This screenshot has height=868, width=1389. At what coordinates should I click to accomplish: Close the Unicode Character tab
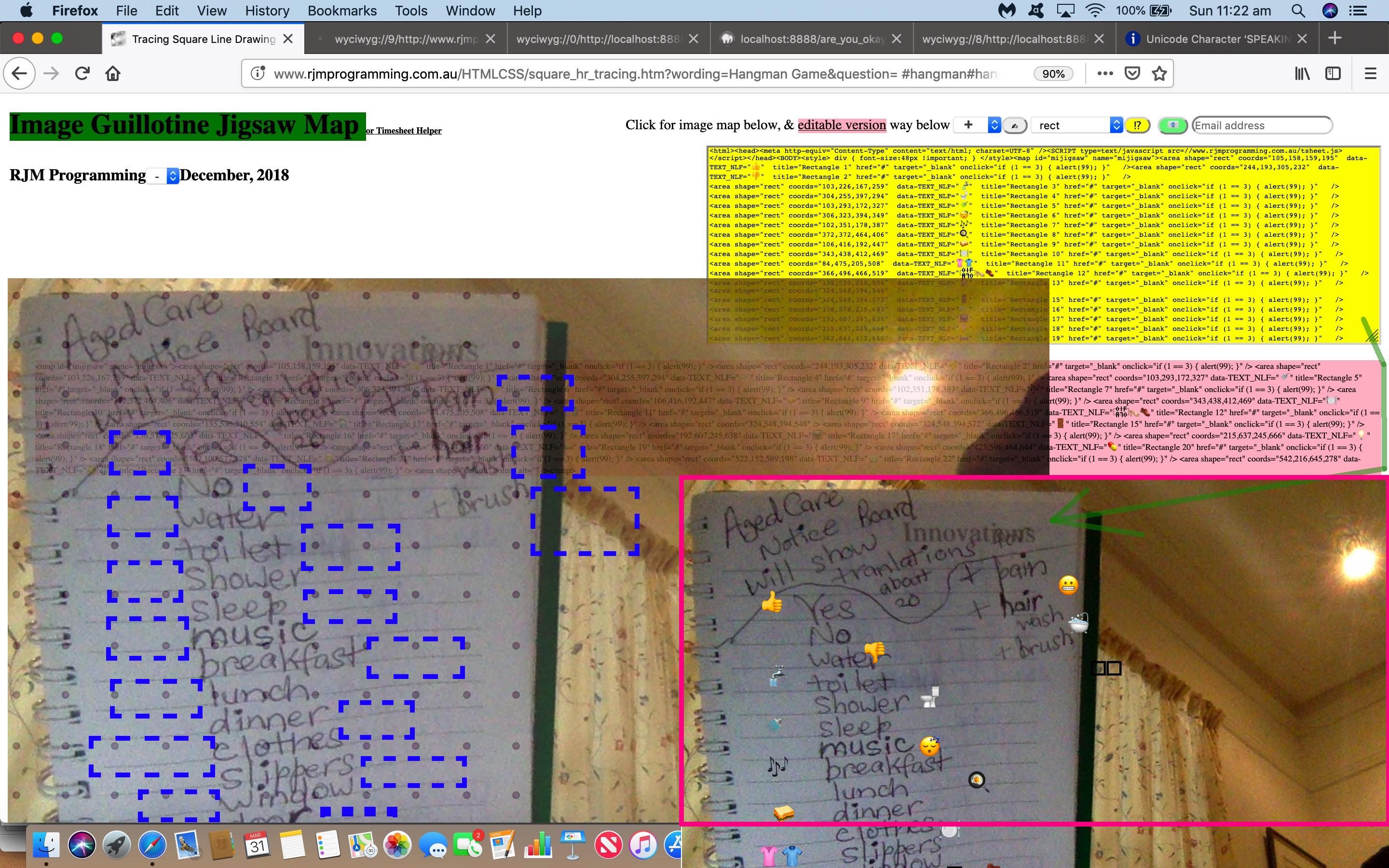[x=1302, y=39]
